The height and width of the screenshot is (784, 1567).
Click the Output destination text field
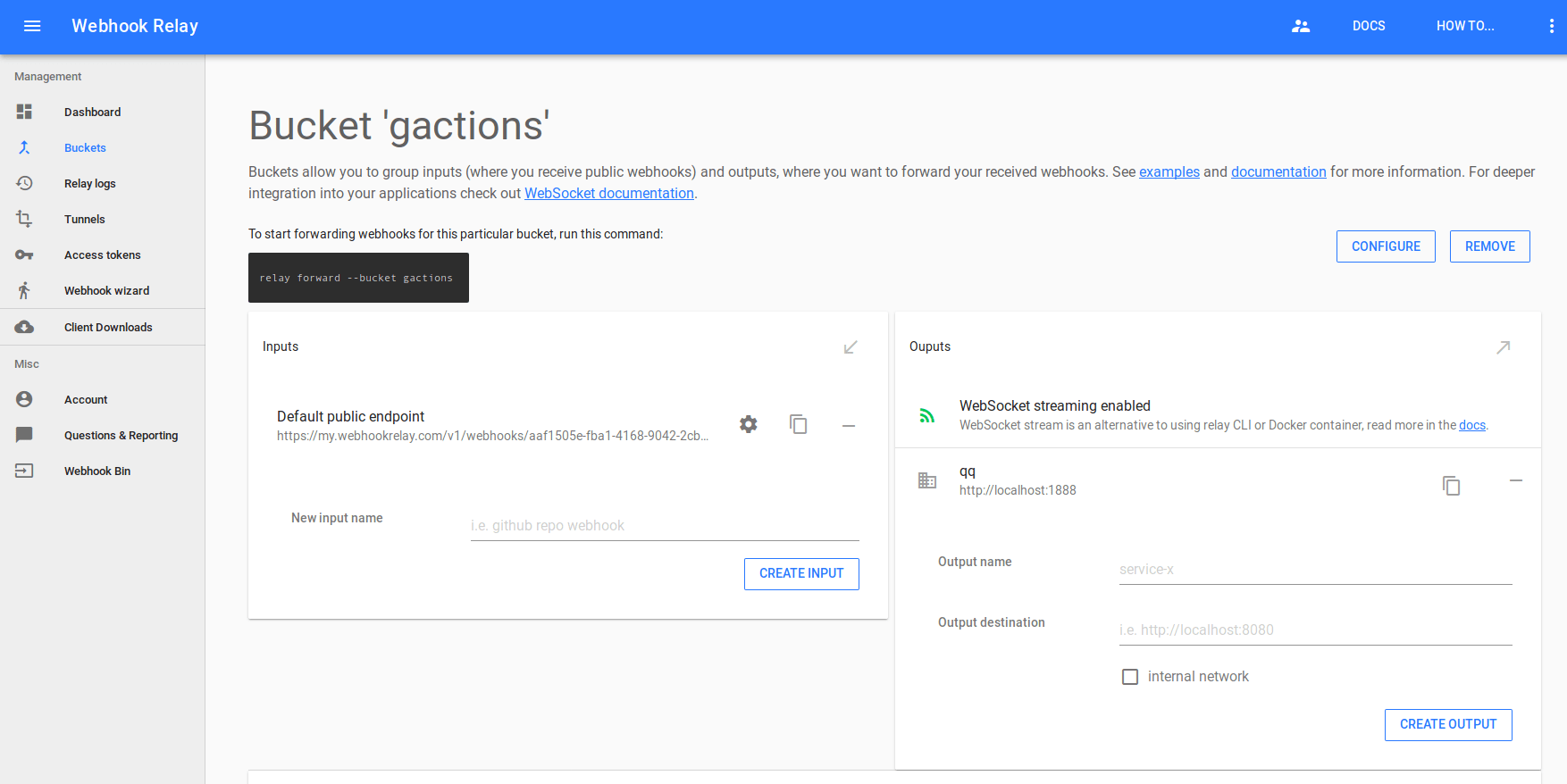pos(1315,630)
